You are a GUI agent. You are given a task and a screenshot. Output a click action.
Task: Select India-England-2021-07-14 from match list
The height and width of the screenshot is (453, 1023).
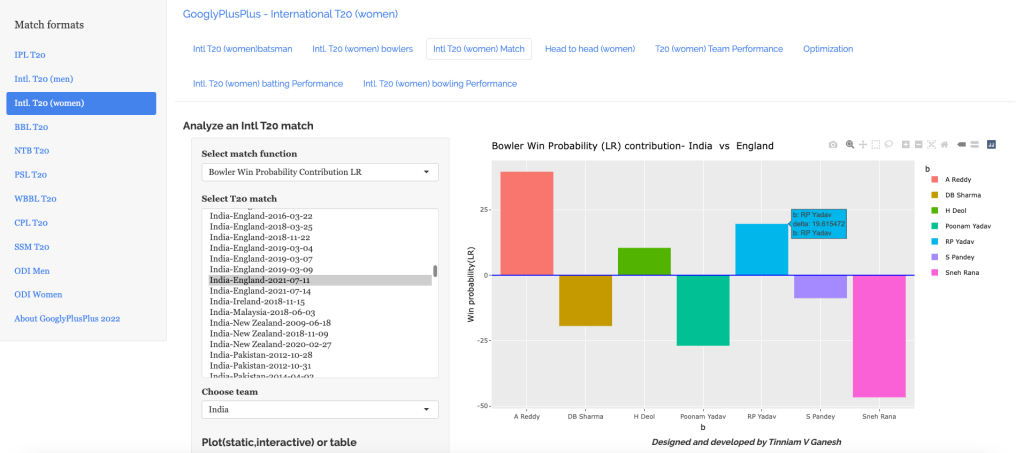[261, 291]
